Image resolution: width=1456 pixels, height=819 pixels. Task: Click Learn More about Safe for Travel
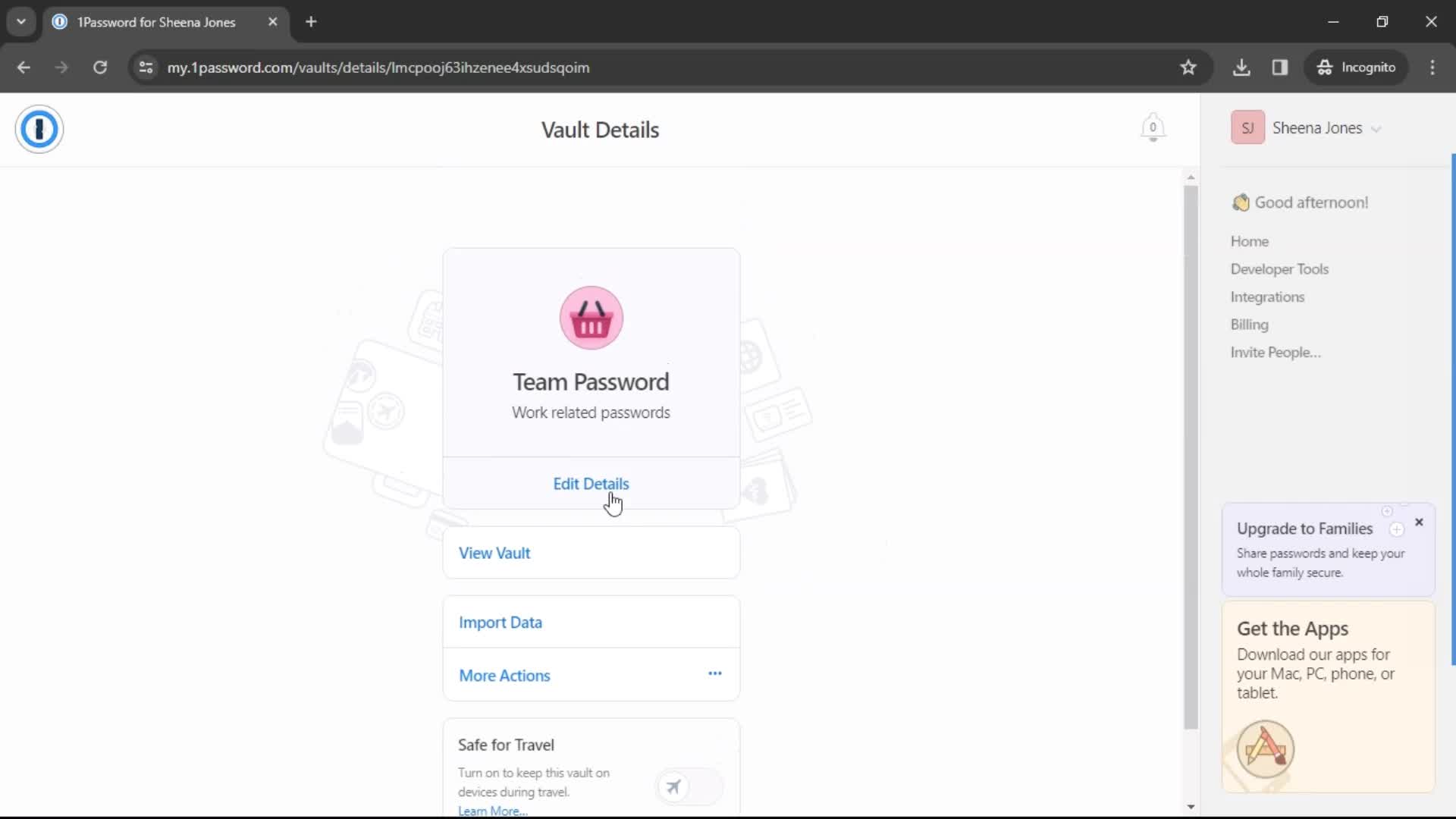(x=491, y=810)
